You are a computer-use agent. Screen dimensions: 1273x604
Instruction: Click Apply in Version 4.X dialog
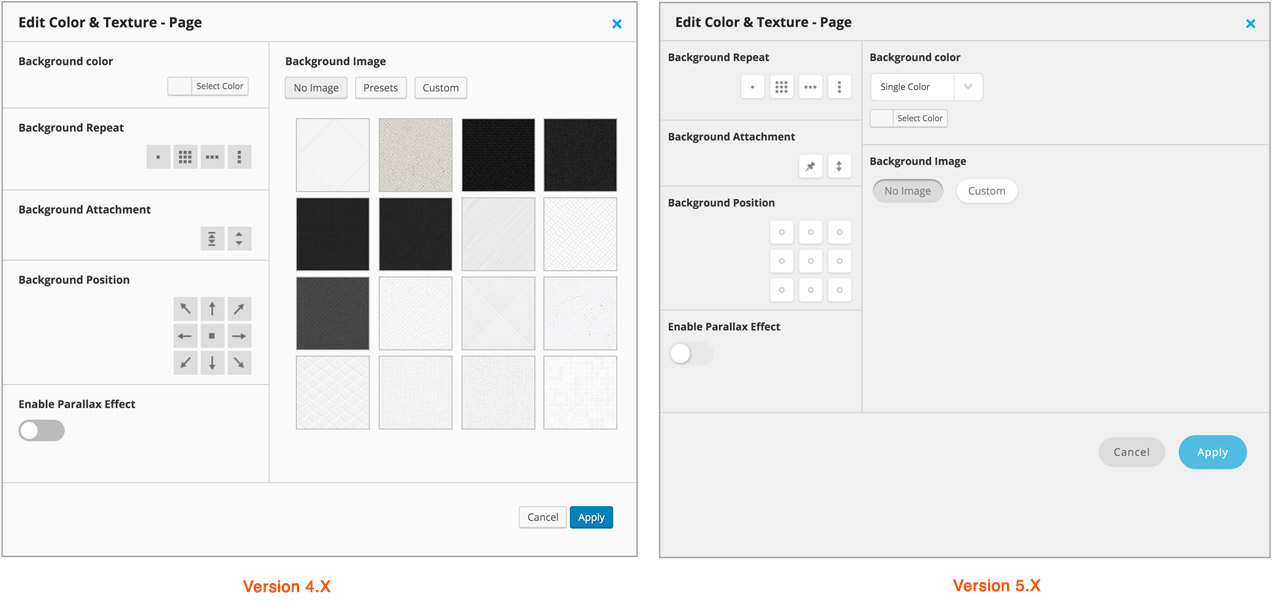click(591, 517)
